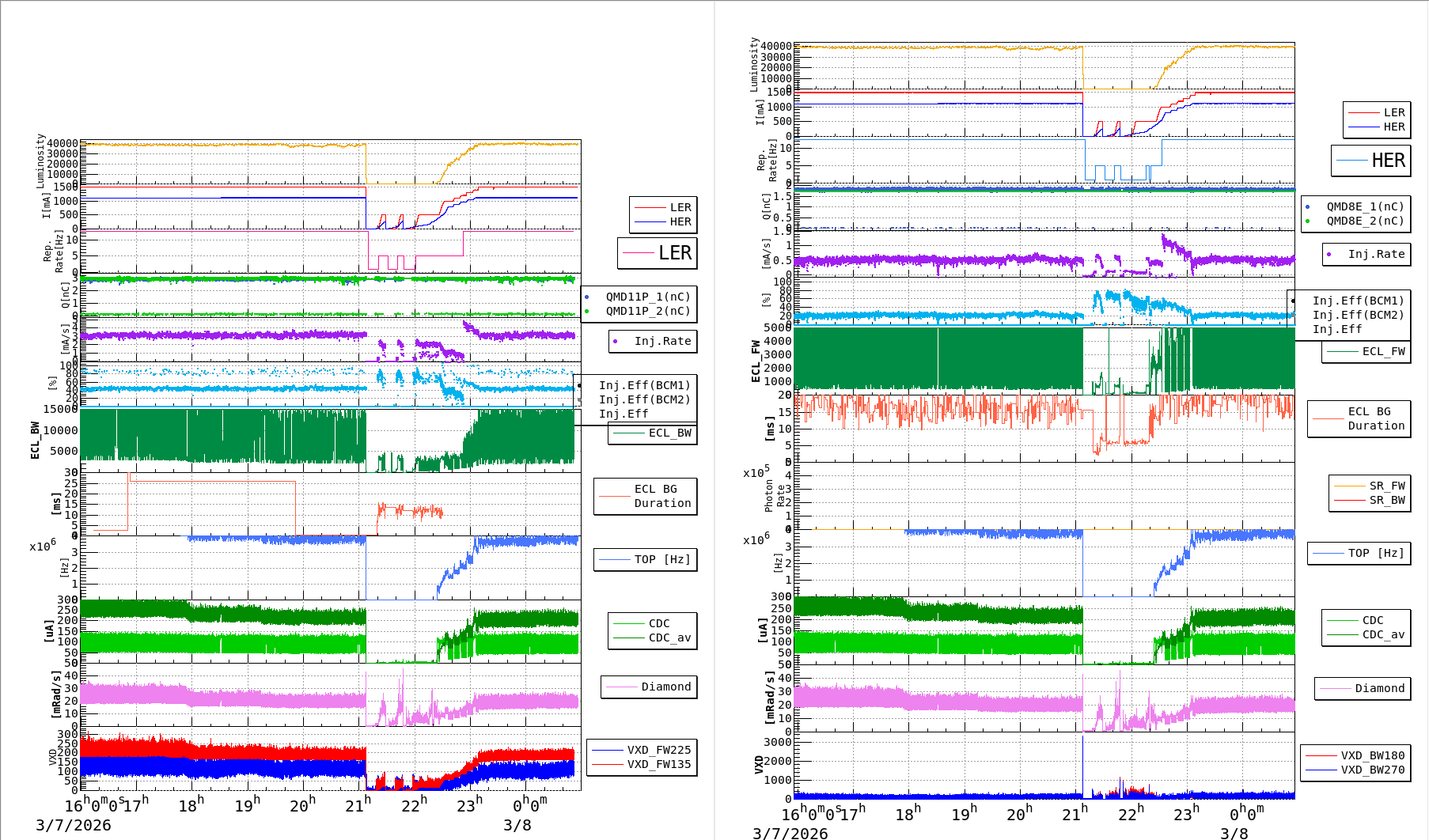Click the 3/8 date label under right plot
This screenshot has width=1429, height=840.
1234,833
